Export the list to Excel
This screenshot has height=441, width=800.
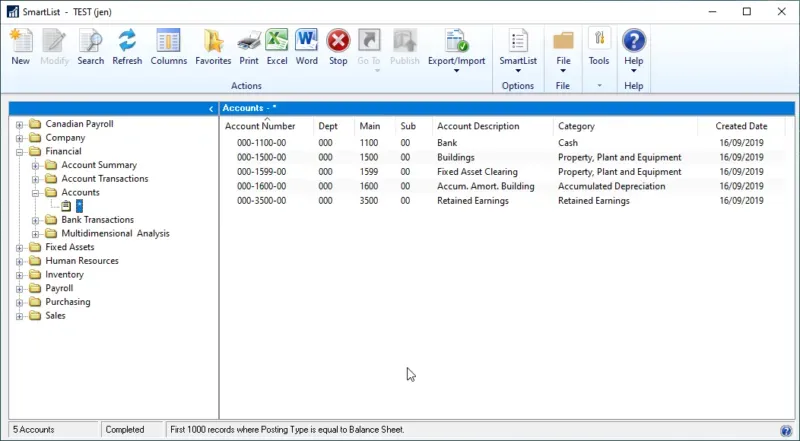click(277, 47)
